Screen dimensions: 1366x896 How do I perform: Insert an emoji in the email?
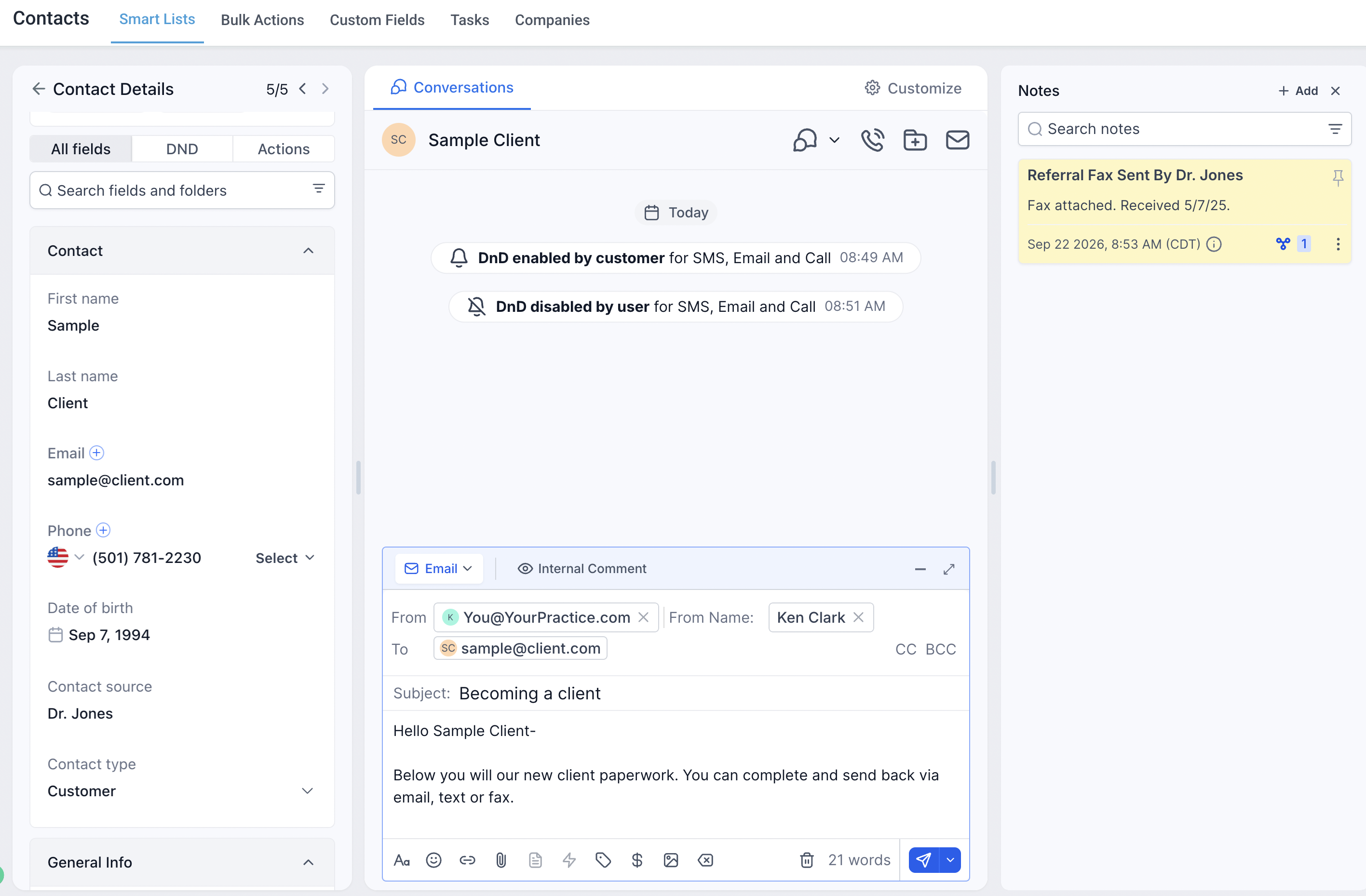pyautogui.click(x=433, y=860)
